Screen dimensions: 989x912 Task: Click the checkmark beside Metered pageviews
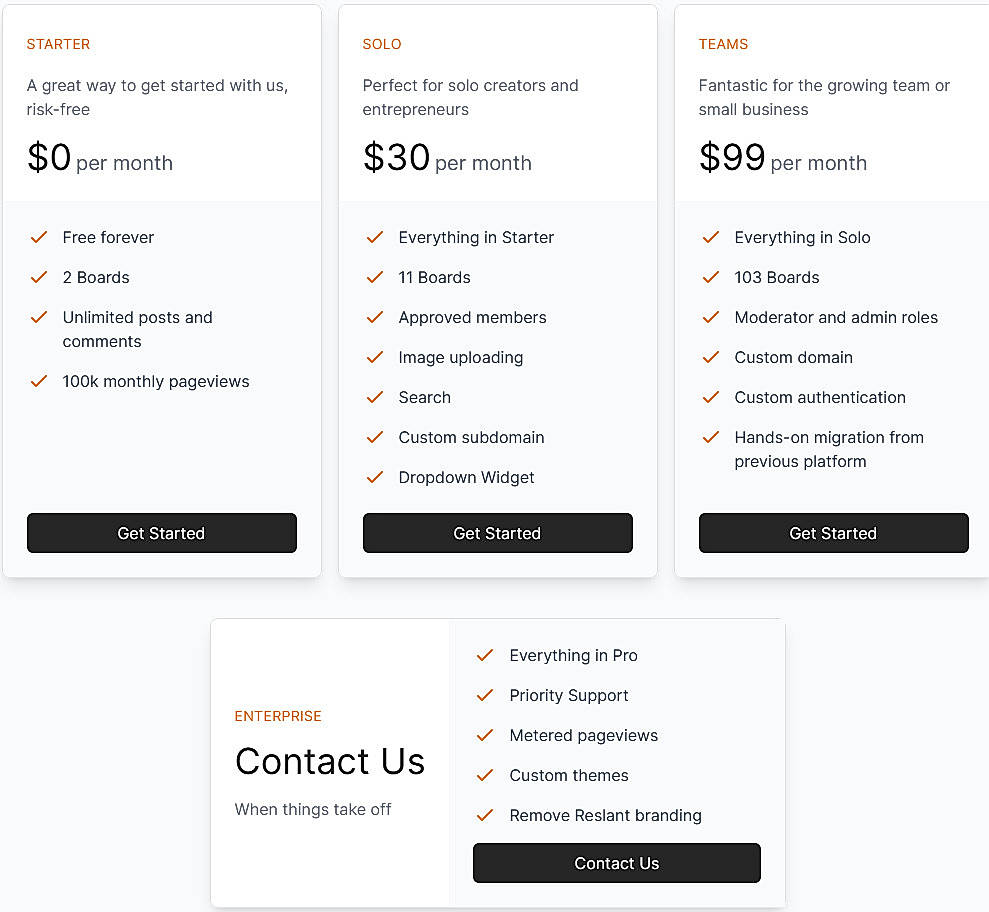[485, 735]
